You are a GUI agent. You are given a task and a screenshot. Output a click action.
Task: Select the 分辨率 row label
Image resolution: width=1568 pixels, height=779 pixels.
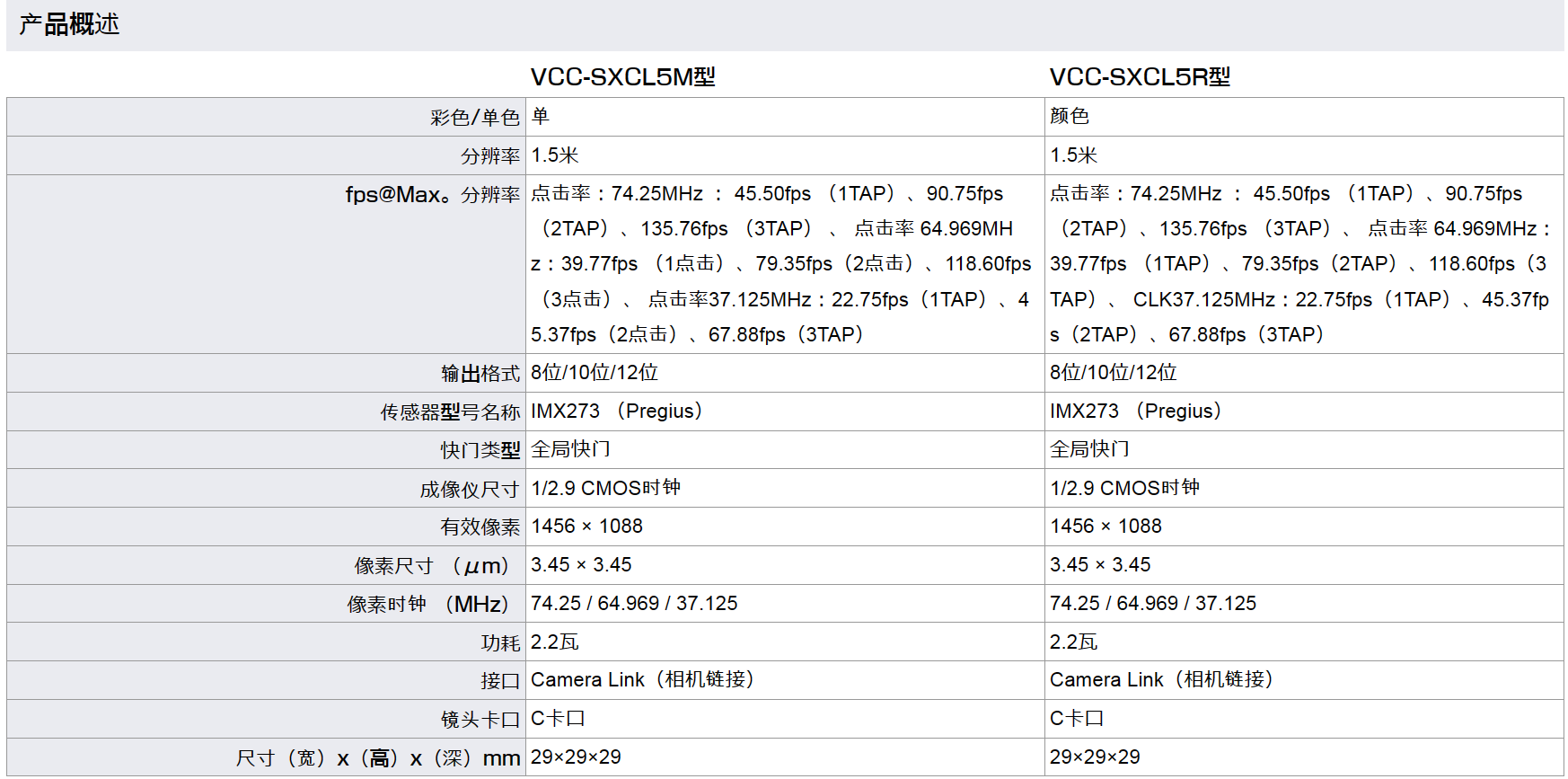tap(490, 156)
